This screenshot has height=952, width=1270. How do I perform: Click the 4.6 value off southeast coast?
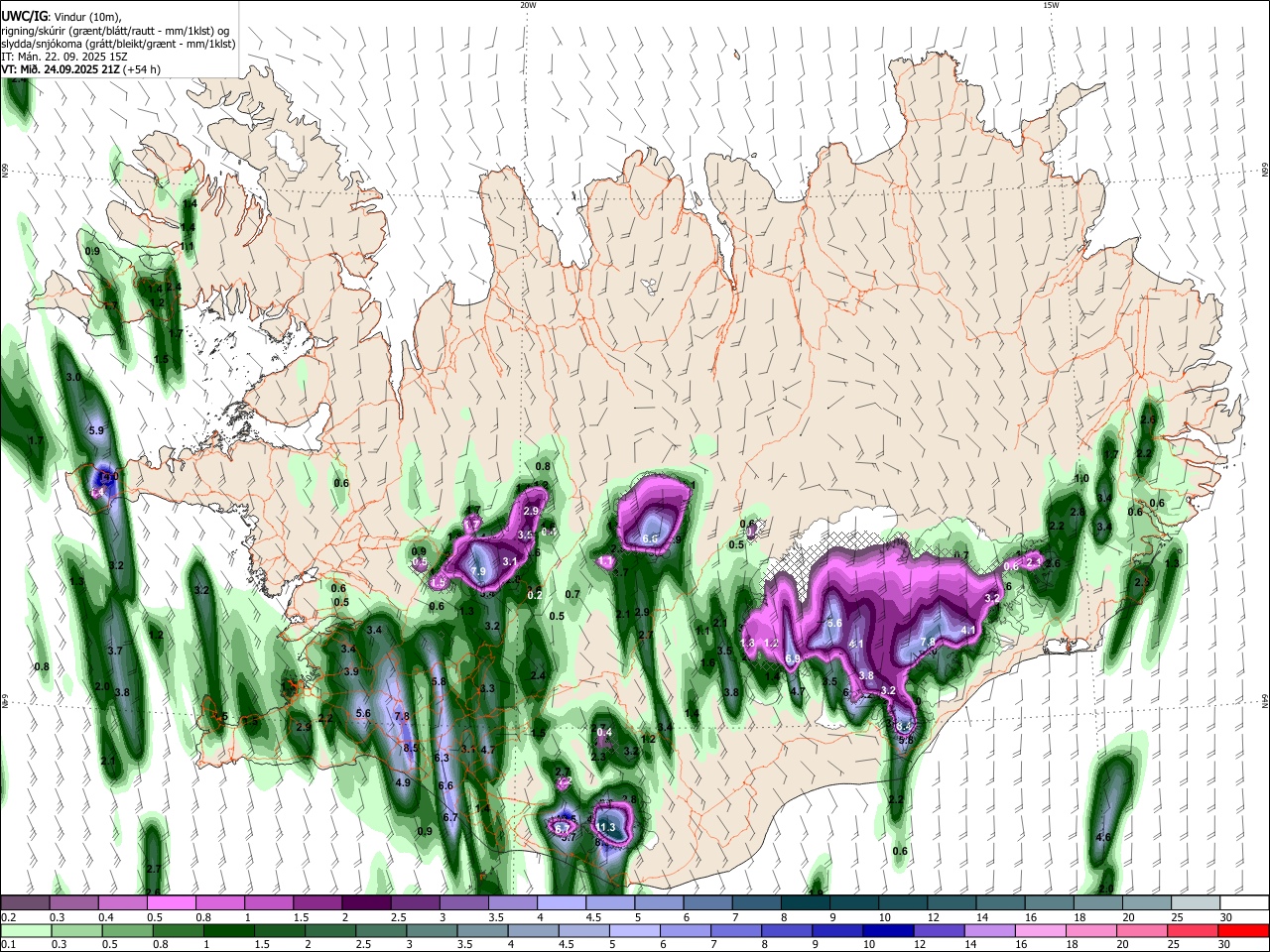tap(1102, 837)
